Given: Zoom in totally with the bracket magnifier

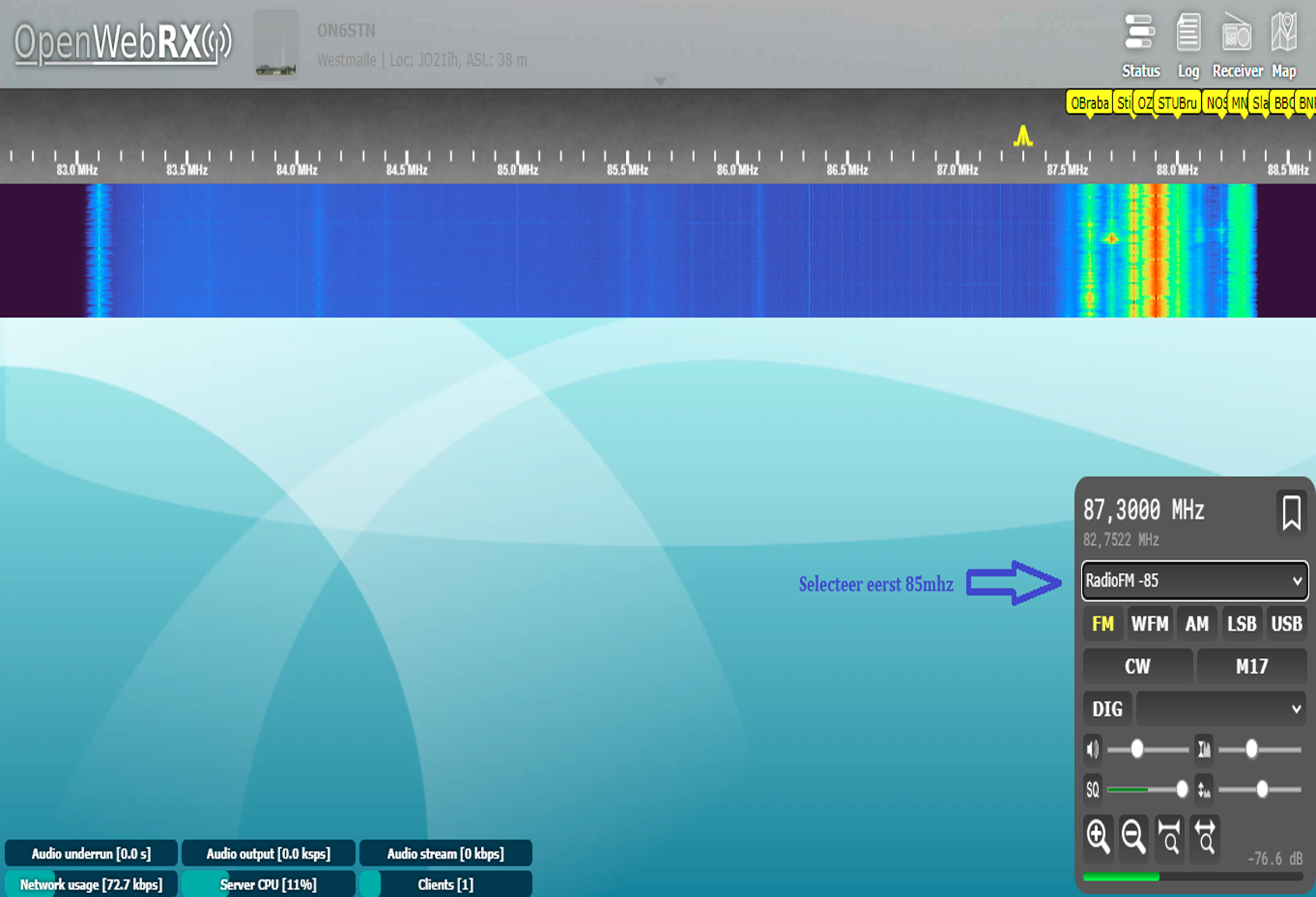Looking at the screenshot, I should tap(1169, 838).
